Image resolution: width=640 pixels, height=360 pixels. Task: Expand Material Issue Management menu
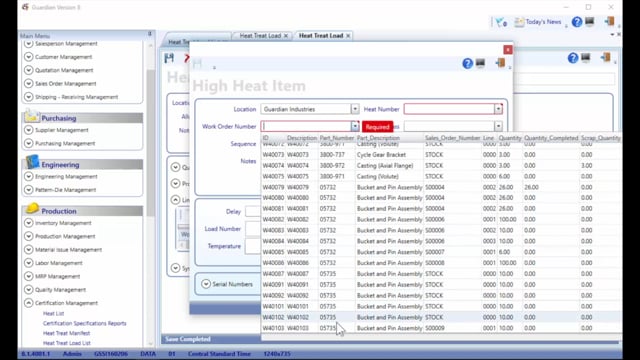28,249
